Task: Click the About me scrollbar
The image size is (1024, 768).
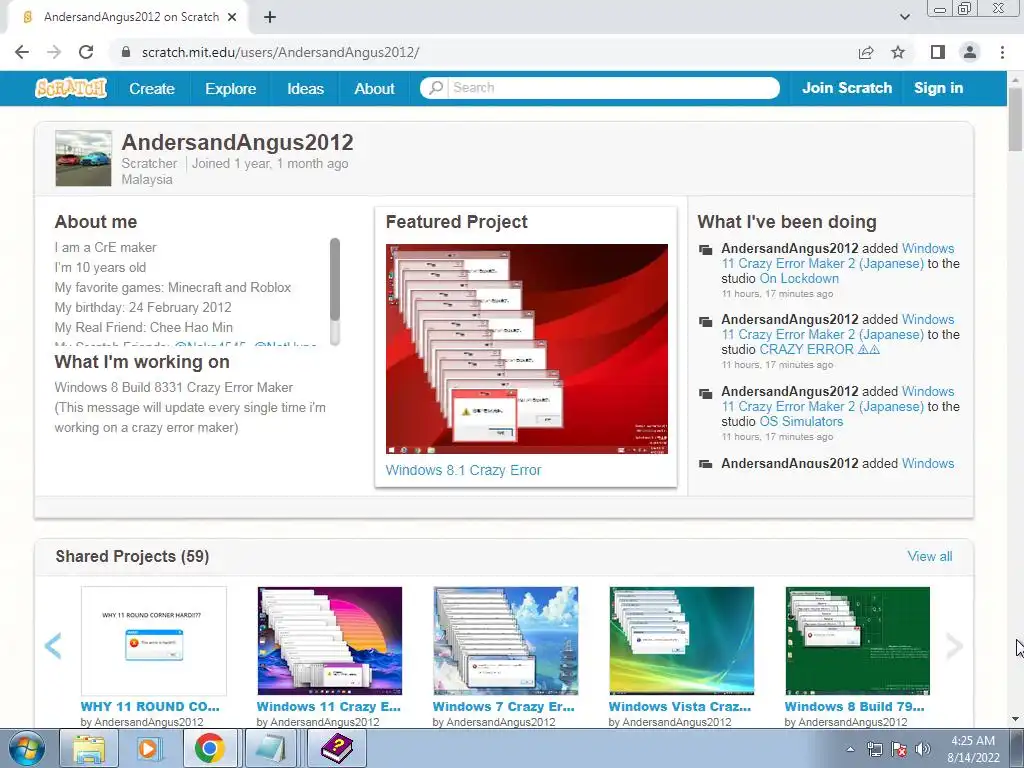Action: (335, 280)
